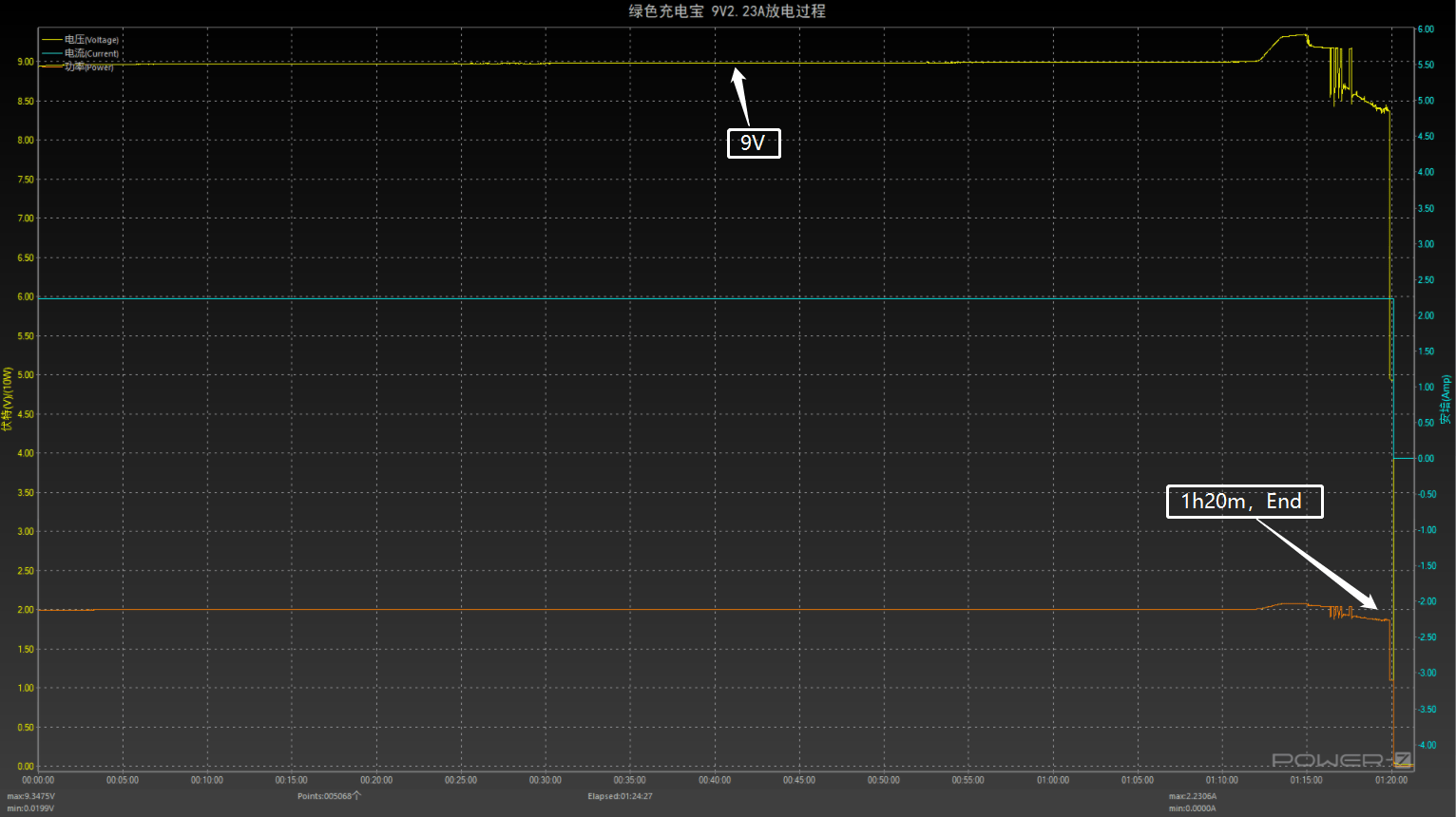Click the 9.00 tick on the left voltage axis
Screen dimensions: 1456x817
coord(26,62)
